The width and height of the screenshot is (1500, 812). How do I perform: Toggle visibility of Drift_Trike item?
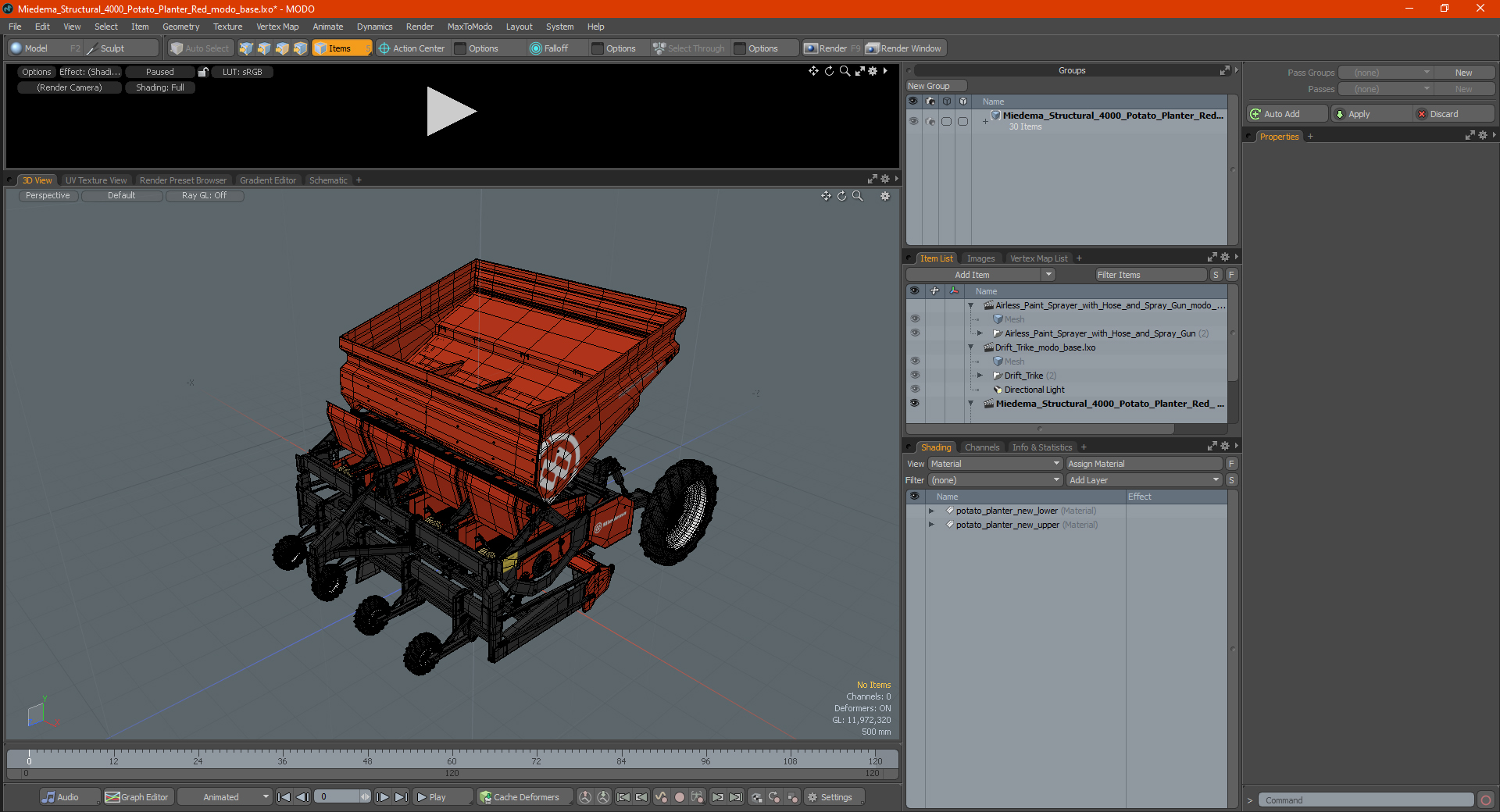[x=914, y=376]
